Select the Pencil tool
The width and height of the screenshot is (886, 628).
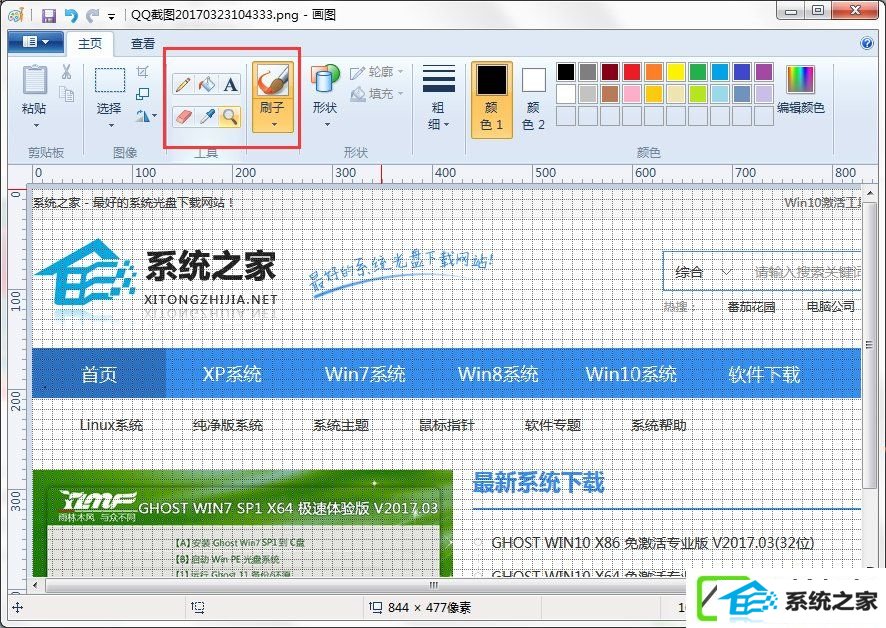point(182,85)
